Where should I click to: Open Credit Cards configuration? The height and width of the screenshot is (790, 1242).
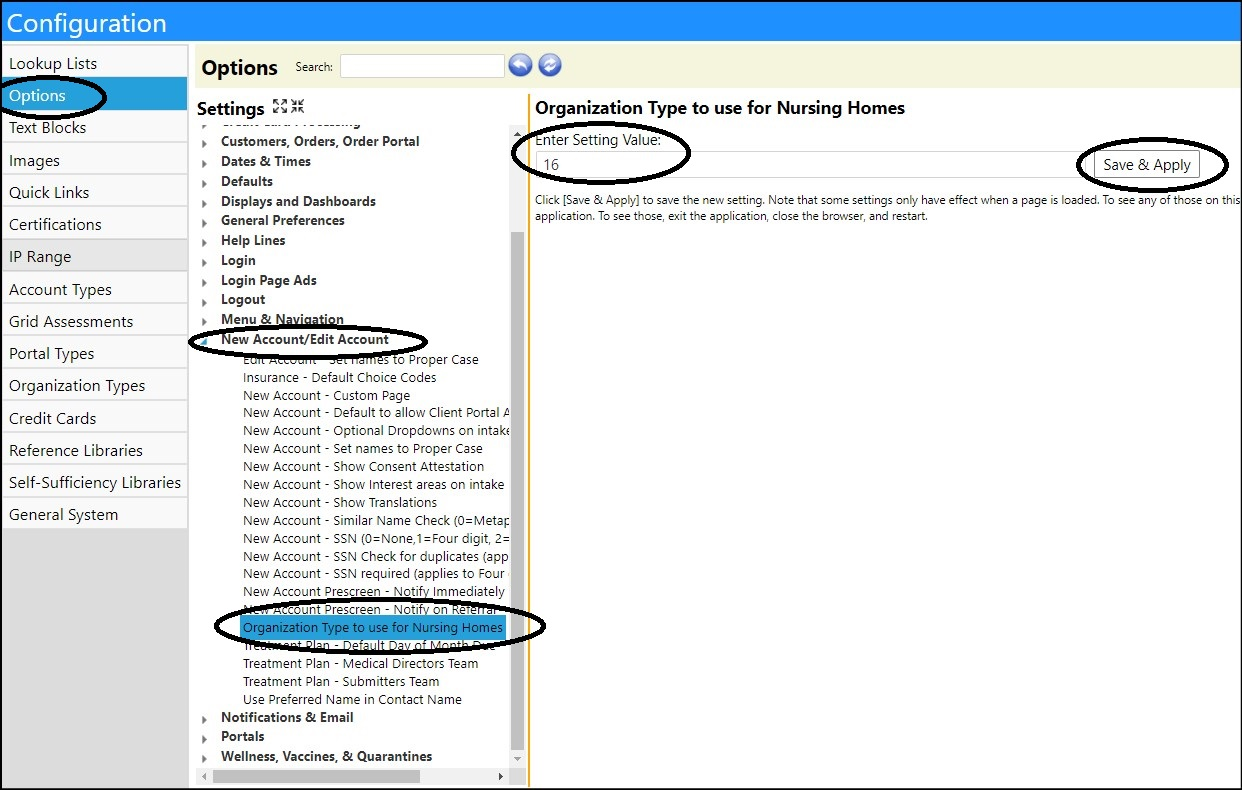(x=94, y=418)
